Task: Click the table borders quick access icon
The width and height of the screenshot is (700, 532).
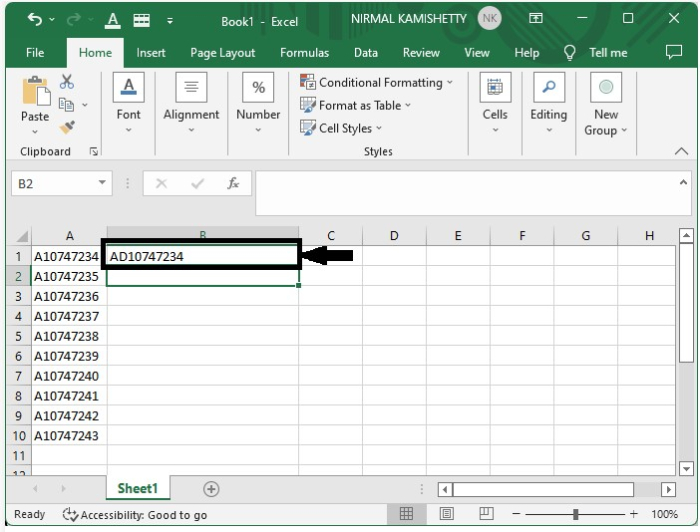Action: [142, 20]
